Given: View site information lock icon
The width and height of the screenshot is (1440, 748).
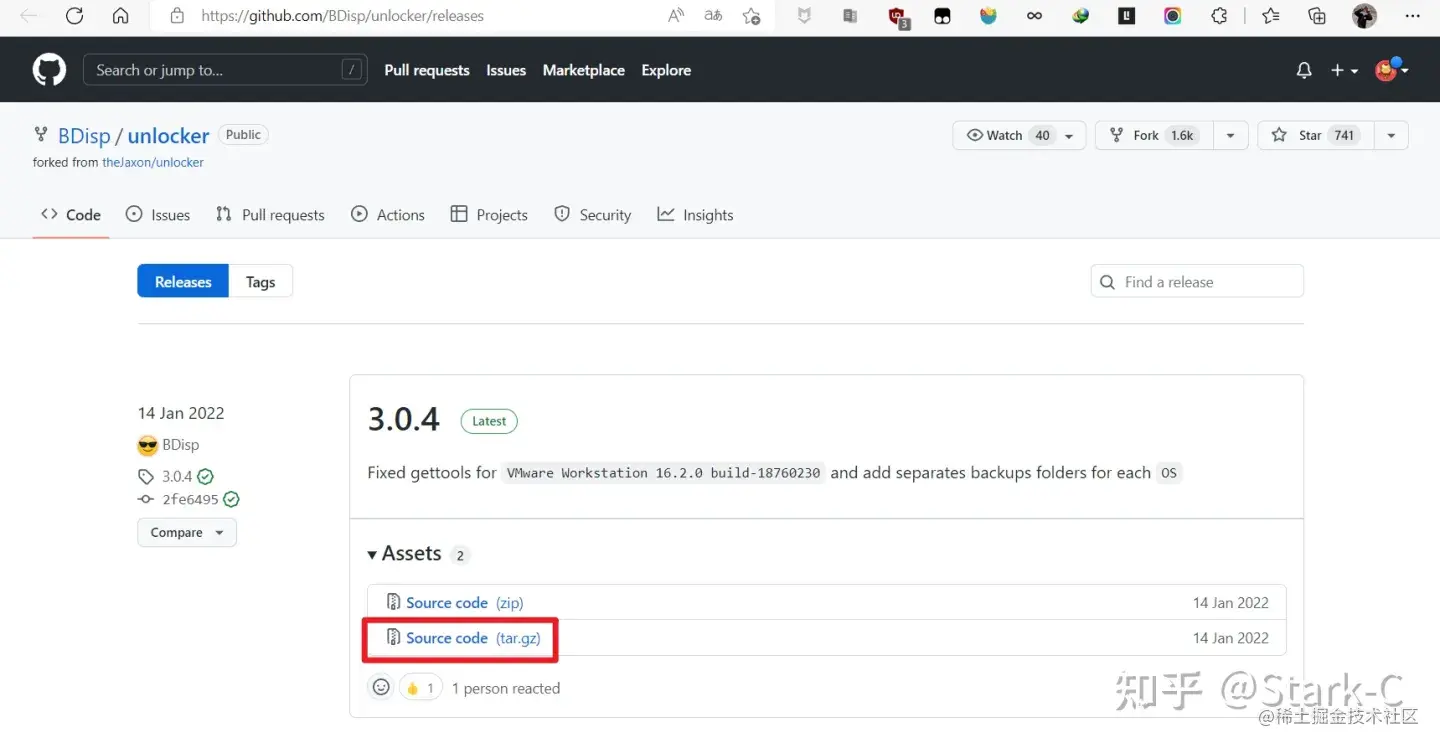Looking at the screenshot, I should (177, 16).
